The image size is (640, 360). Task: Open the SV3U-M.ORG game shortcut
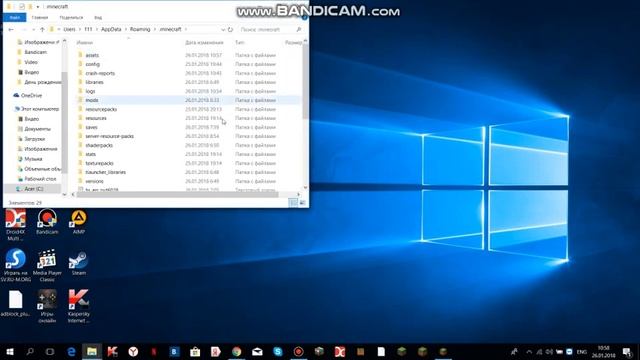coord(16,265)
